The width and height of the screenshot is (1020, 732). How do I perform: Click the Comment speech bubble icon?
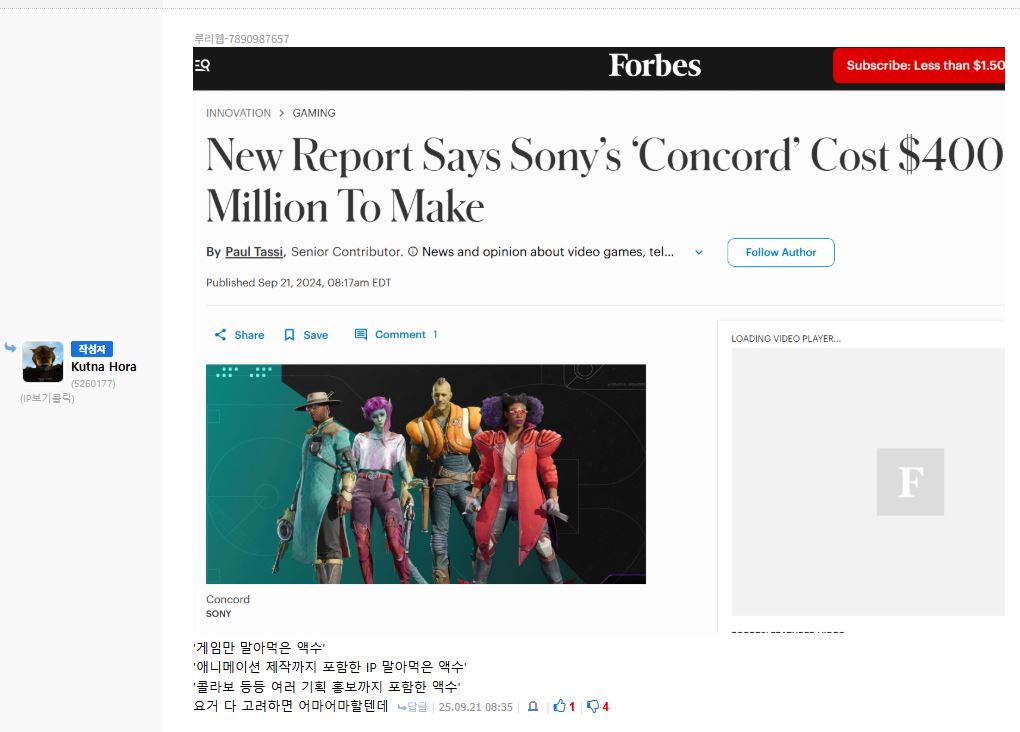click(x=361, y=335)
